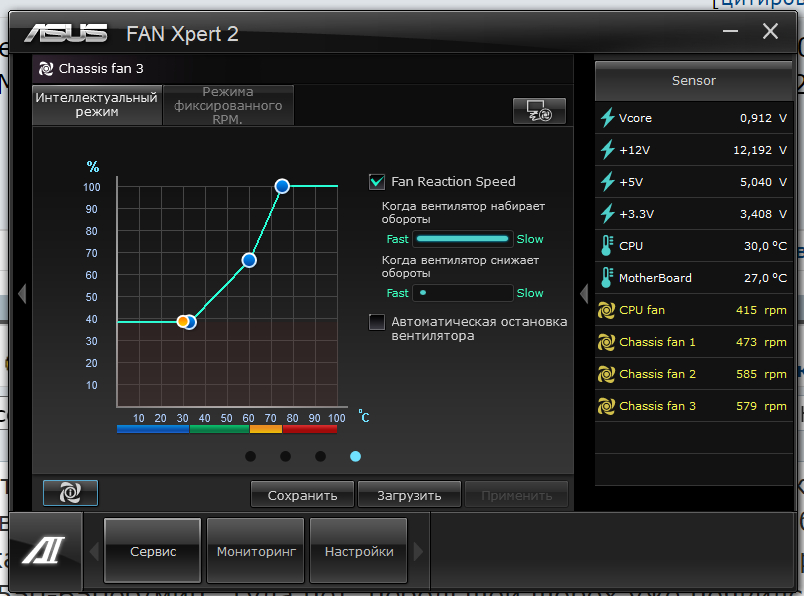Click the fan speed-up reaction slider

tap(463, 239)
